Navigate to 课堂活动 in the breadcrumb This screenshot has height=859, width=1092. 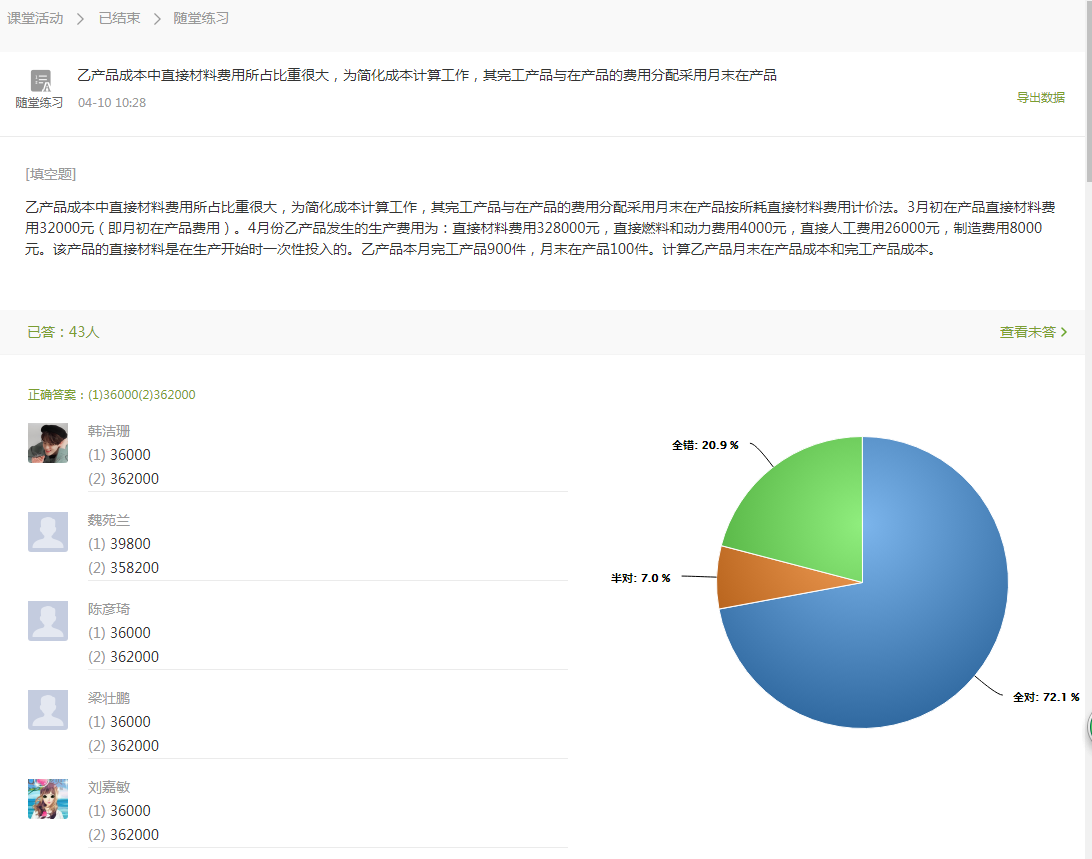(x=34, y=17)
